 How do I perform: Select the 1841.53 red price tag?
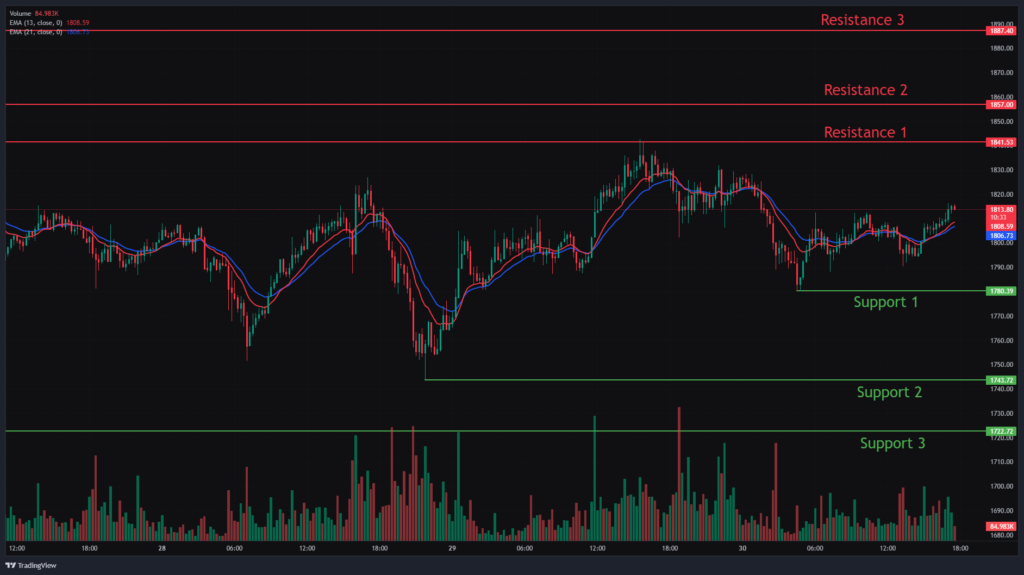pos(1000,142)
